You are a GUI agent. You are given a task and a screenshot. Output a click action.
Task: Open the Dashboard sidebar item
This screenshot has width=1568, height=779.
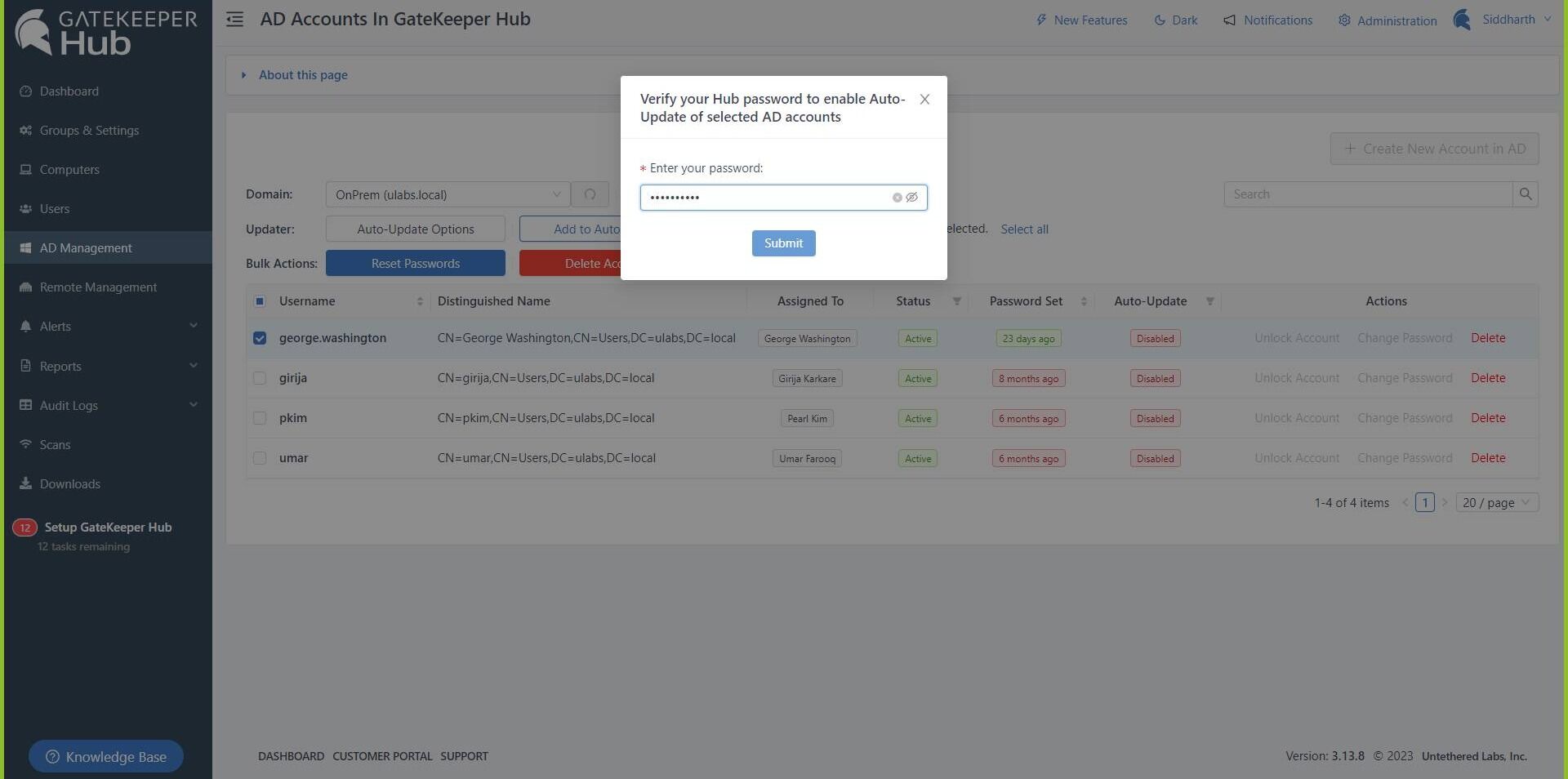[108, 91]
